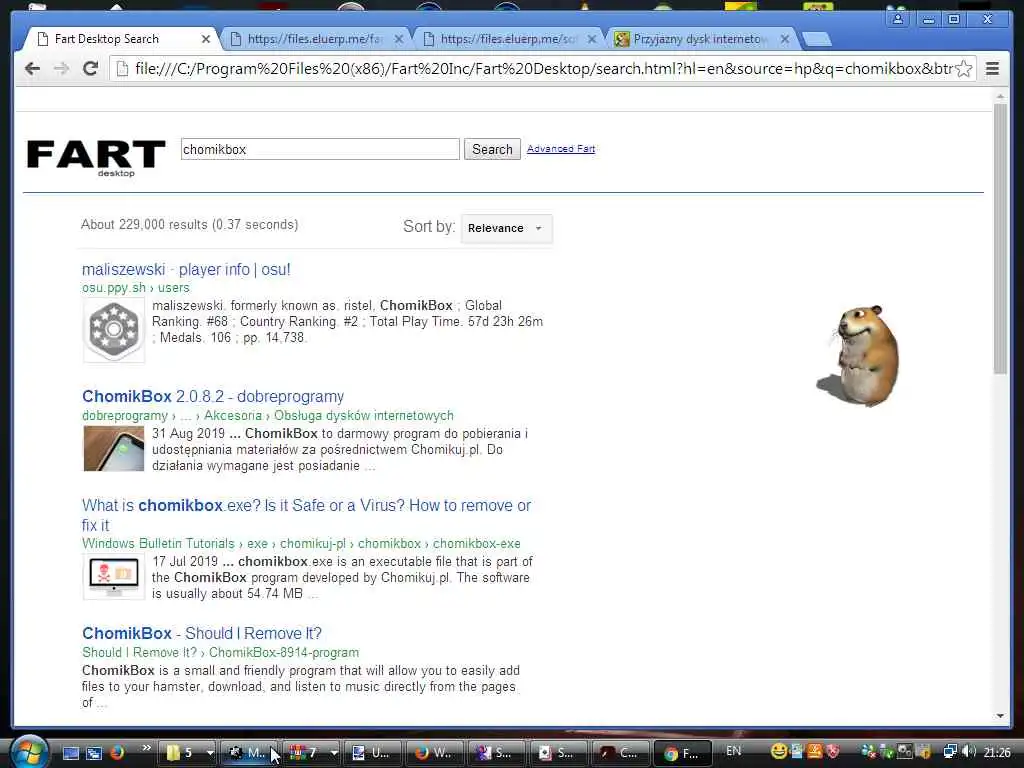
Task: Close the 'Przyjazny dysk internetowy' tab
Action: click(x=785, y=39)
